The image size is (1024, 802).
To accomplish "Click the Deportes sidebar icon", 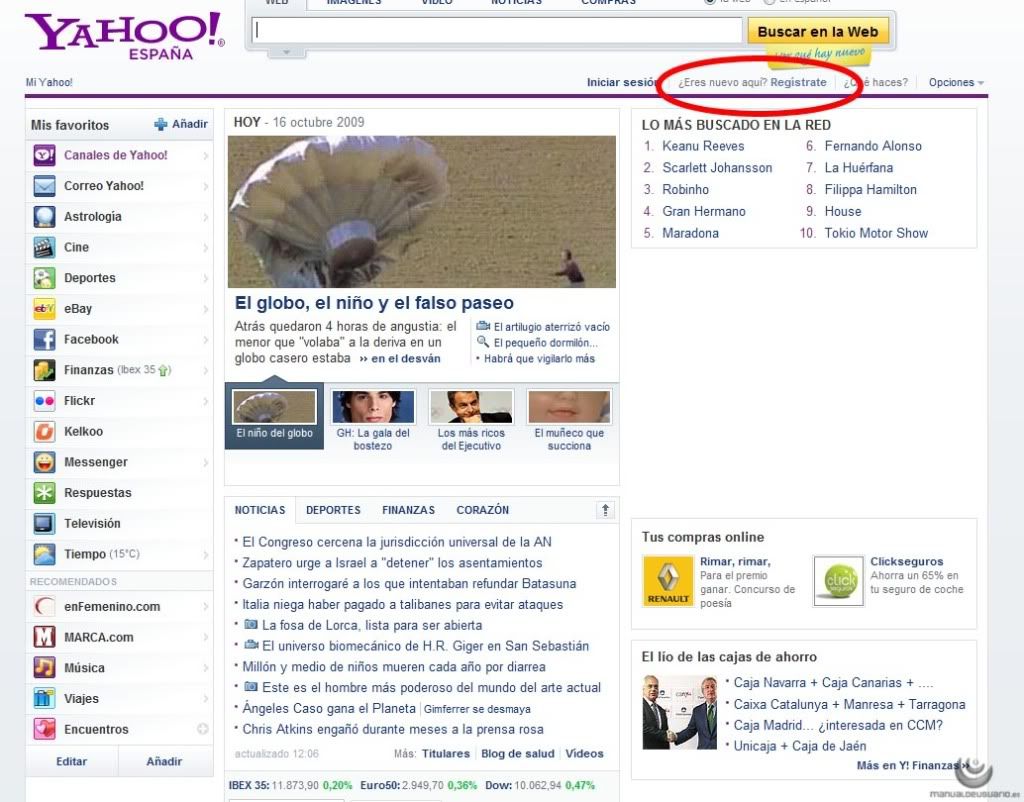I will pyautogui.click(x=44, y=278).
